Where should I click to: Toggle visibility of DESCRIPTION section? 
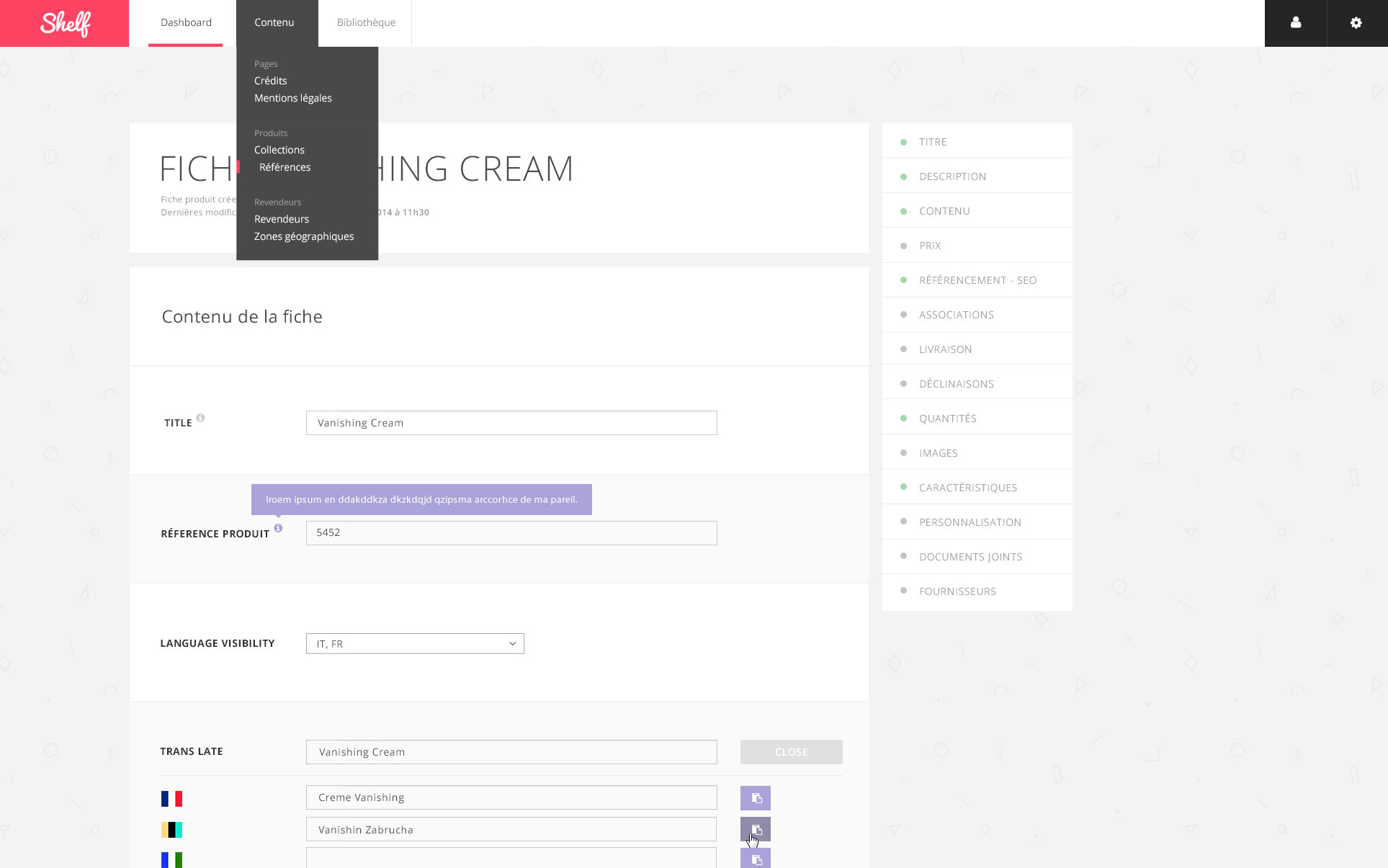(x=903, y=176)
